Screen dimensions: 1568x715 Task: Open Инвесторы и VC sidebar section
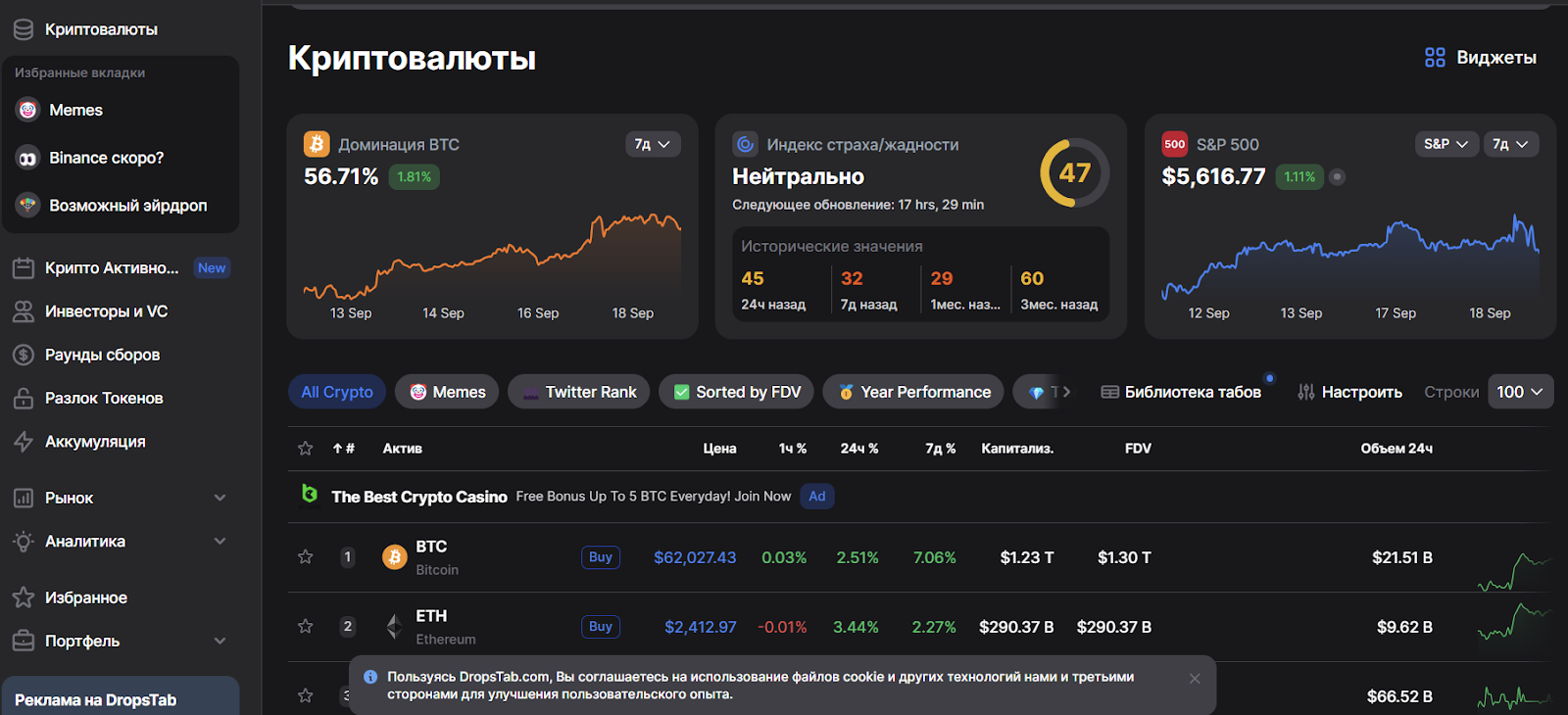[x=106, y=311]
